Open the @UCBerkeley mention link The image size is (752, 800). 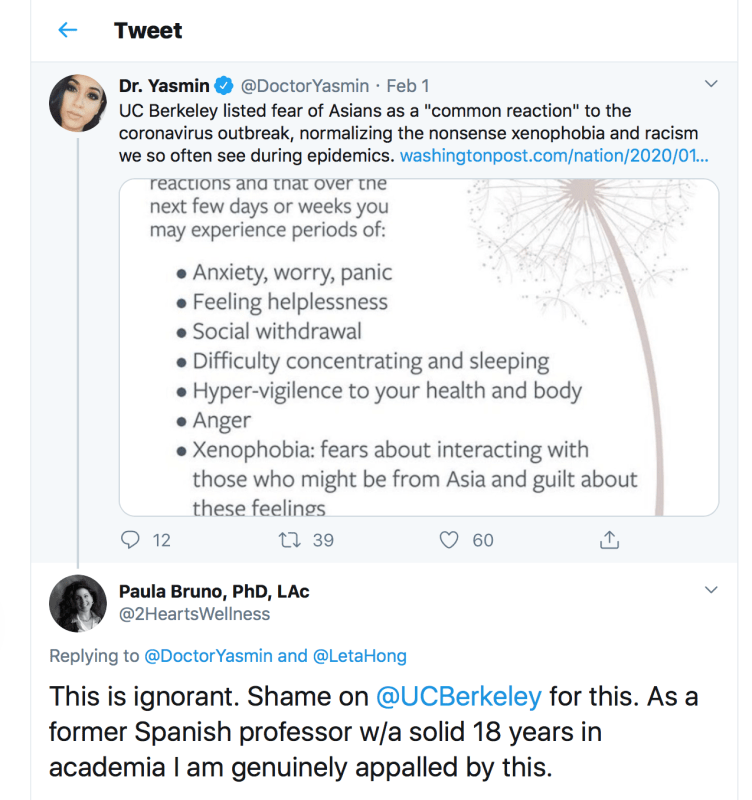pos(458,696)
